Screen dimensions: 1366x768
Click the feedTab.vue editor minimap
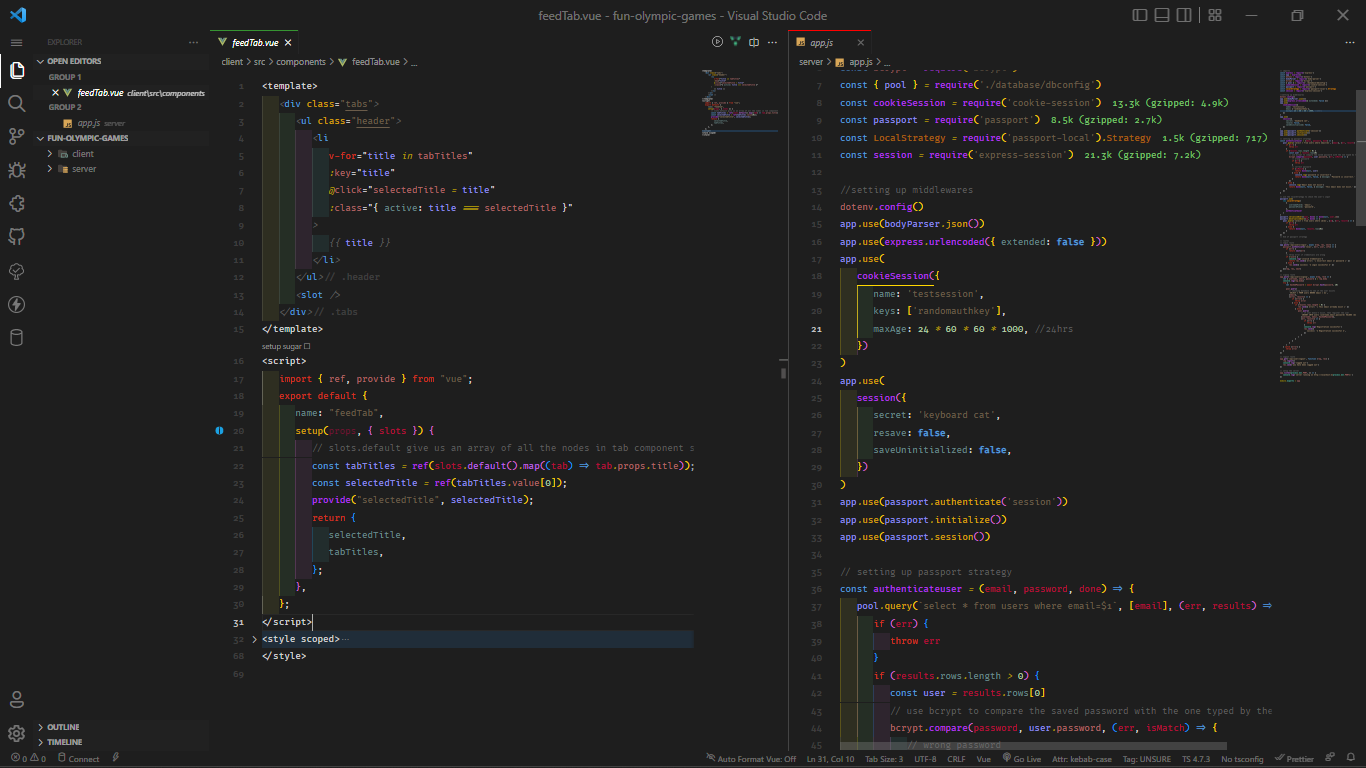coord(740,101)
